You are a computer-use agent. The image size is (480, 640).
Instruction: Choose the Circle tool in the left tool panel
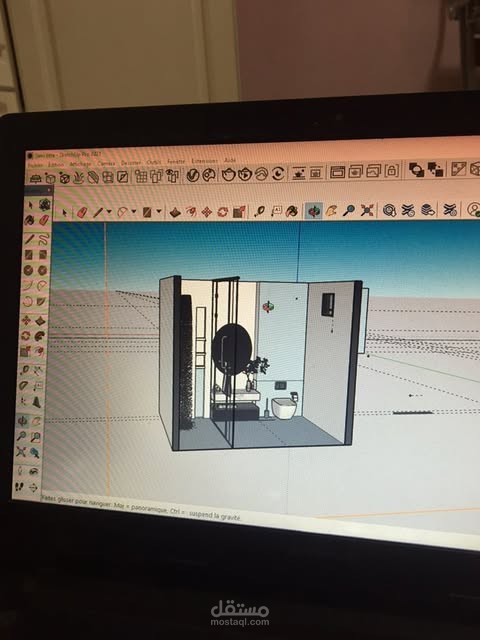[x=28, y=270]
